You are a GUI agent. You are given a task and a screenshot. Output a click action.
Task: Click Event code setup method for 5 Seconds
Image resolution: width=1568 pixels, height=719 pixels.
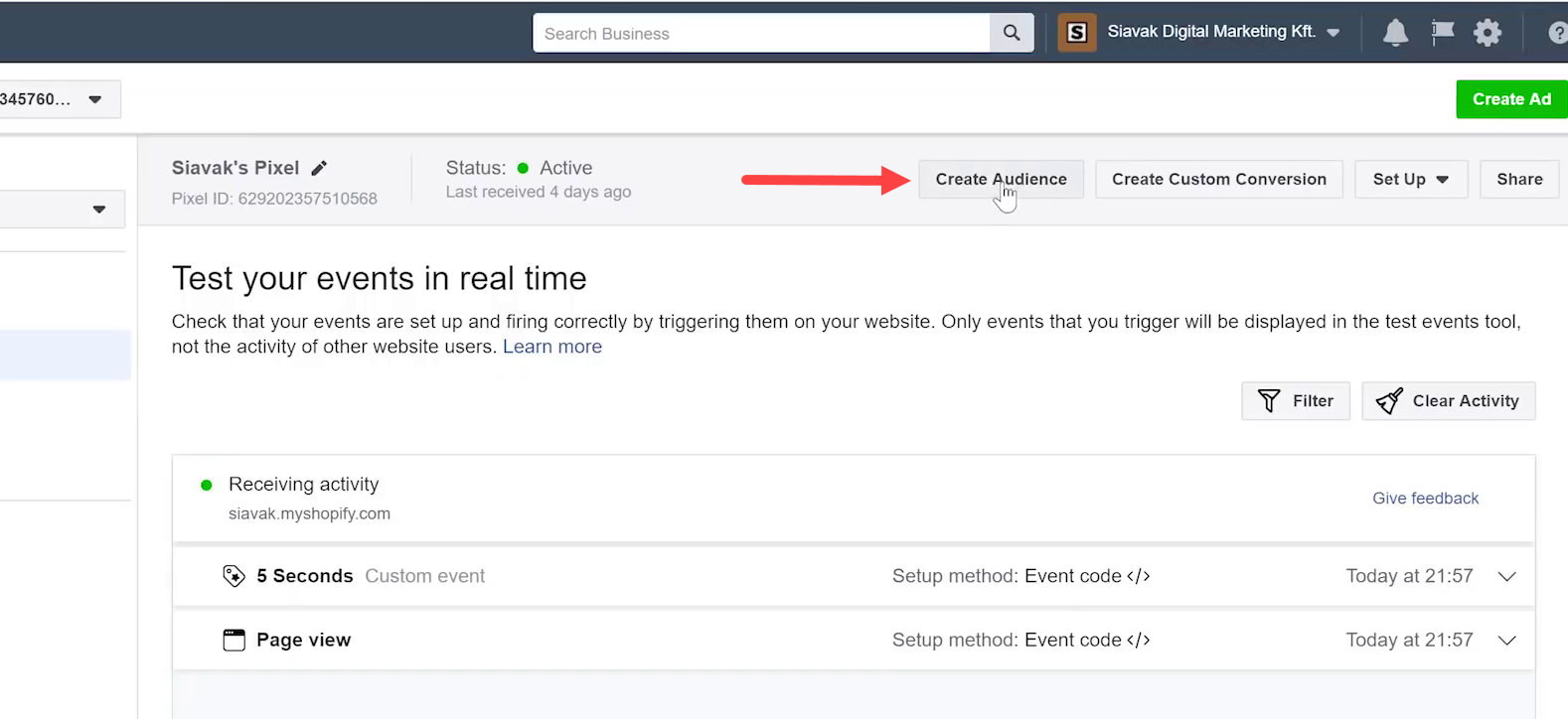1087,576
